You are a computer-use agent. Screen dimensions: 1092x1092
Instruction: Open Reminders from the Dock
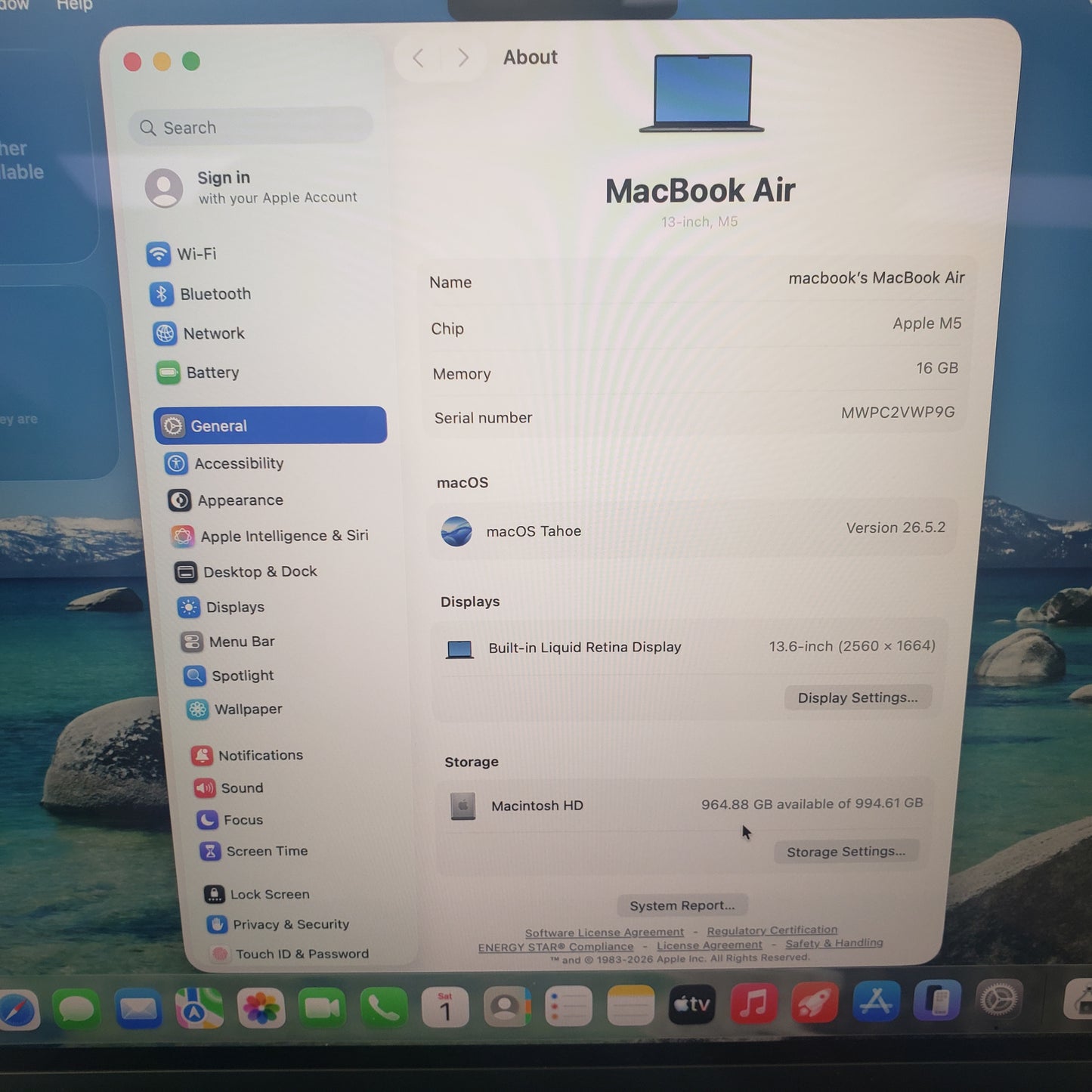pos(568,1007)
